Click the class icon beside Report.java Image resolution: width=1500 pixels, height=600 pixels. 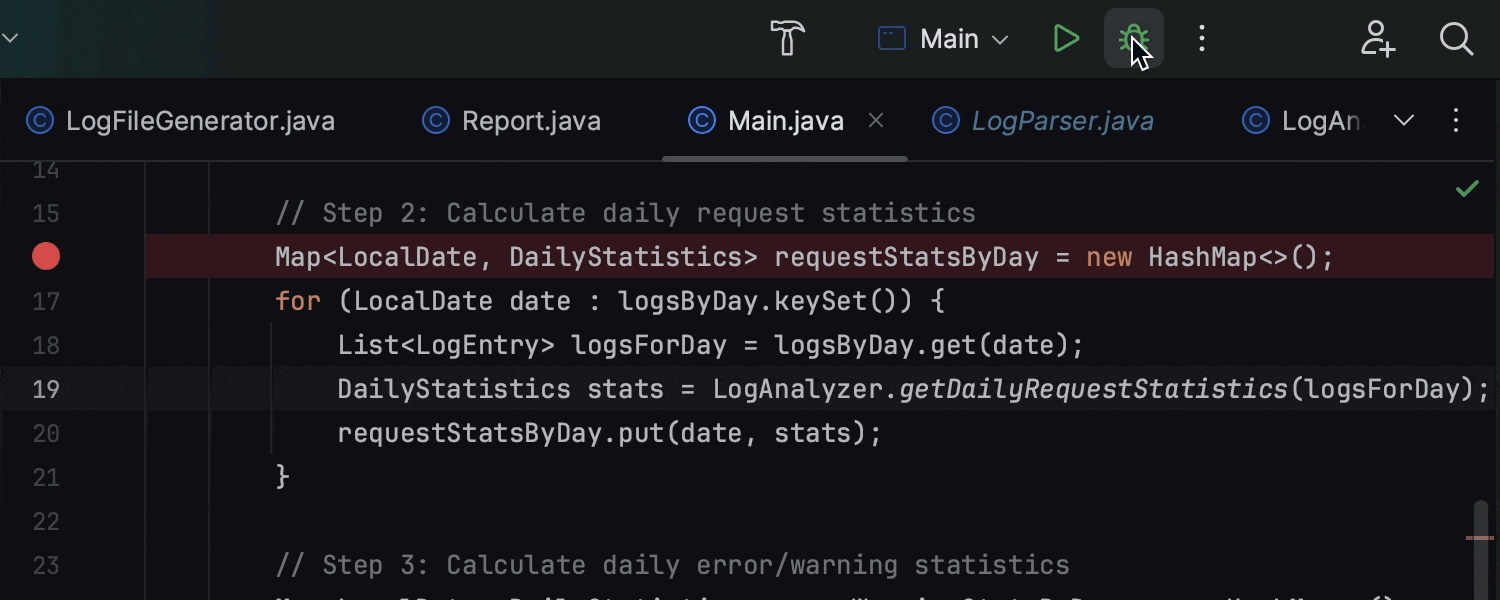point(434,120)
